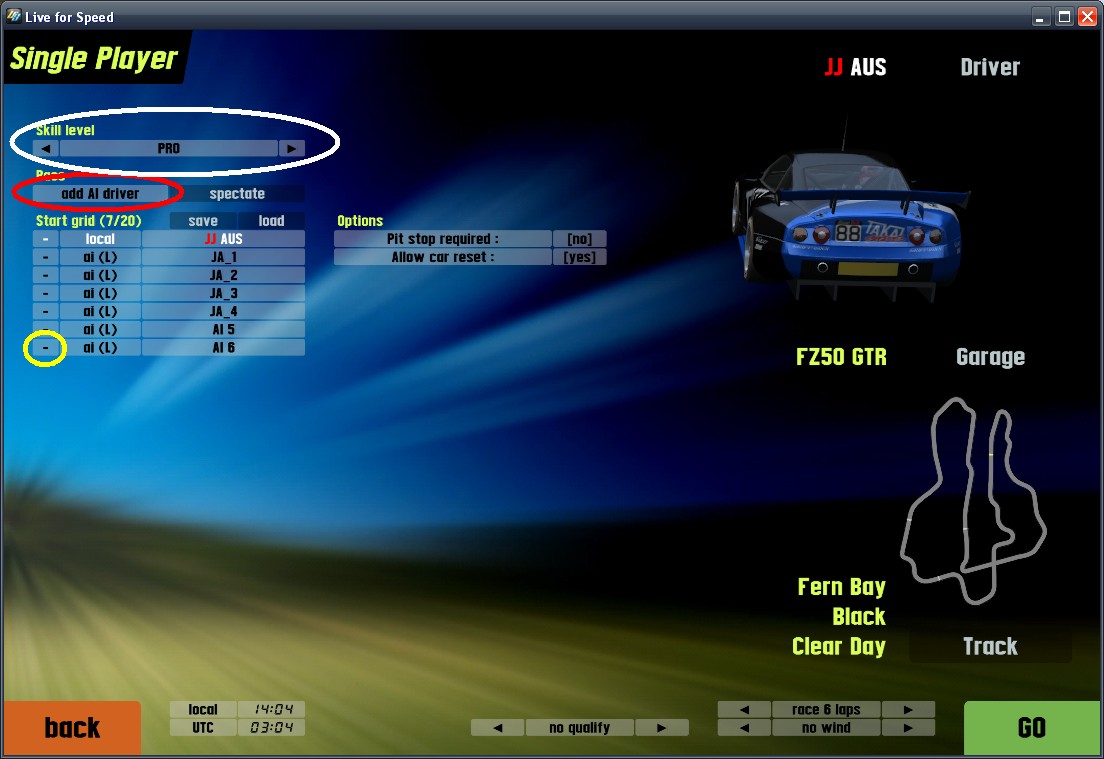Click the ai (L) cell beside JA_1

[x=100, y=258]
